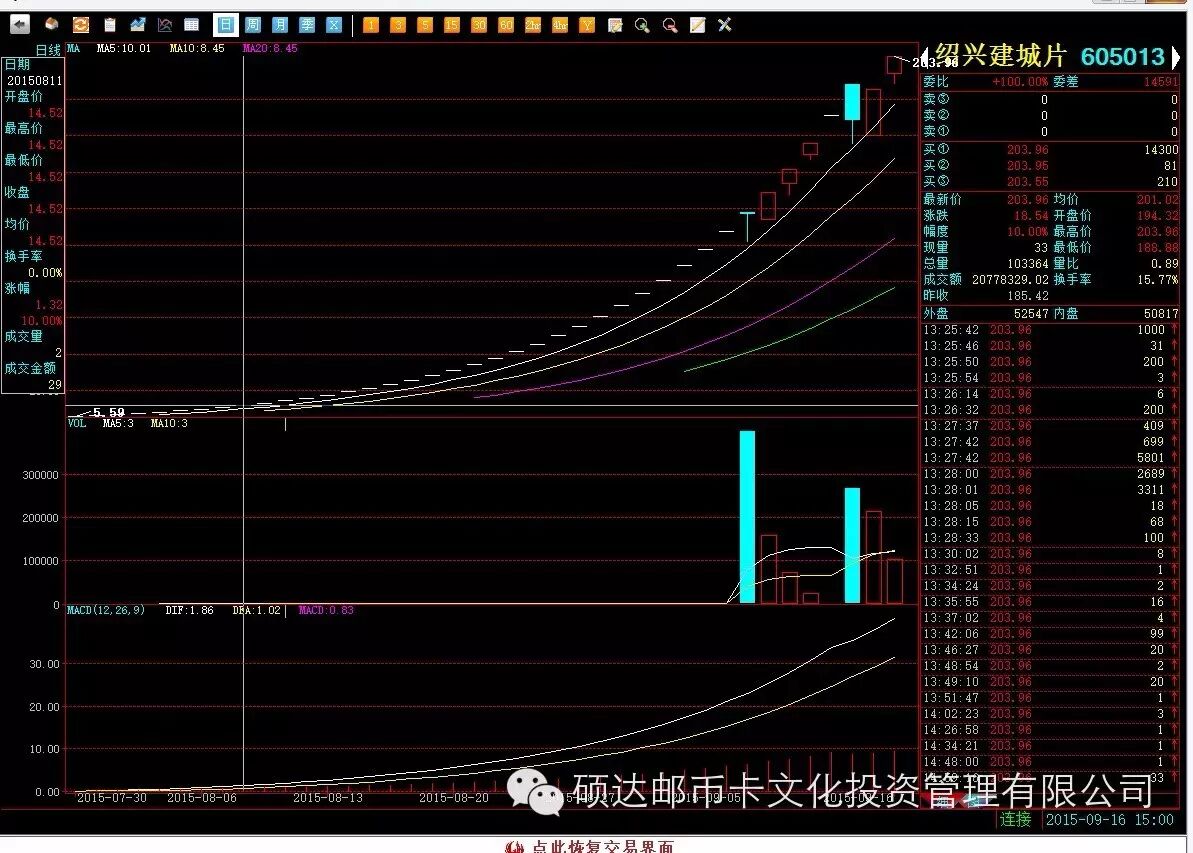Open the drawing pencil note icon
Image resolution: width=1193 pixels, height=853 pixels.
[x=698, y=25]
